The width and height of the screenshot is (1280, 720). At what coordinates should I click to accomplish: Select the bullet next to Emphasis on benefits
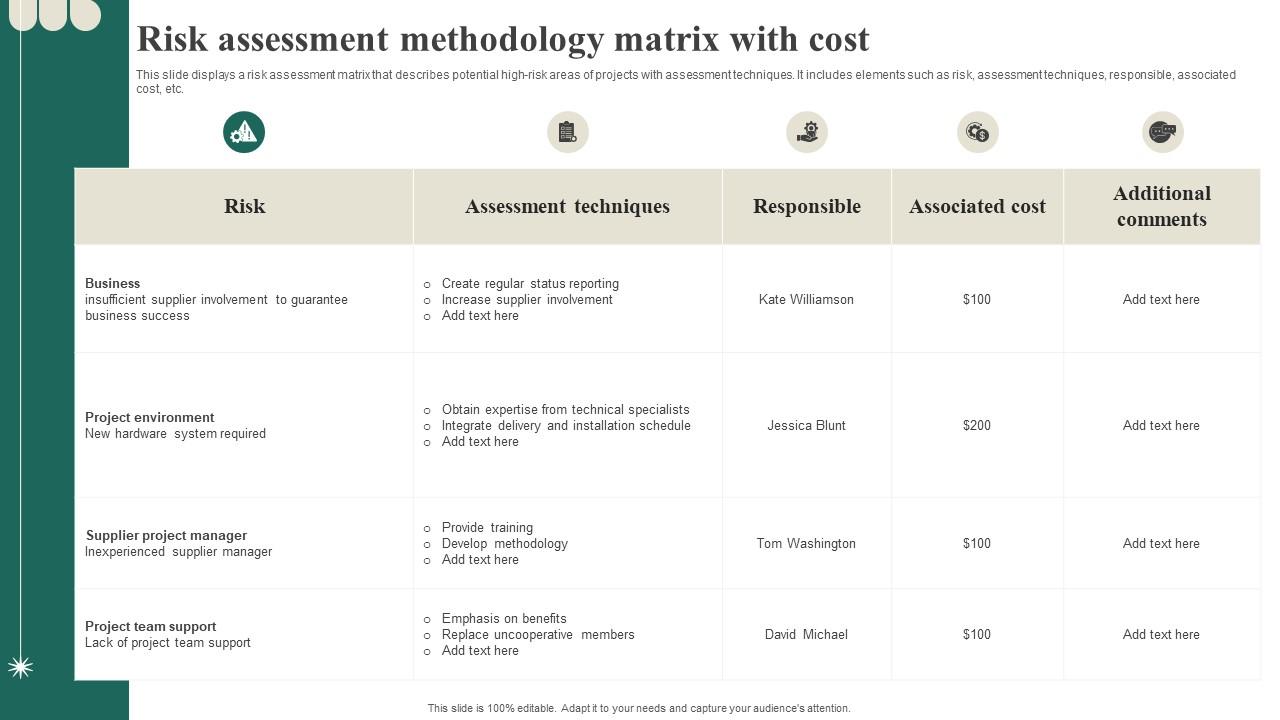[x=425, y=619]
